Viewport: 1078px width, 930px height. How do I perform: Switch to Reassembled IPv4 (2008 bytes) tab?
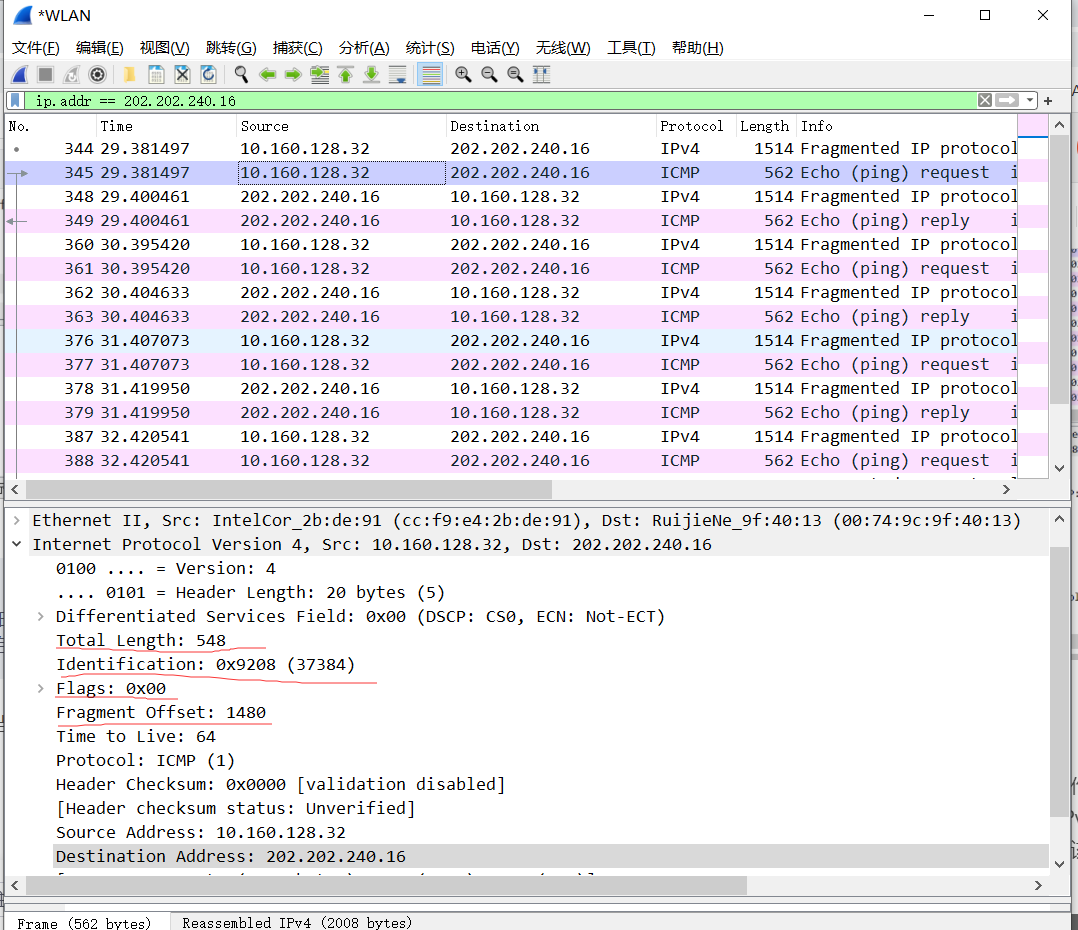[297, 923]
